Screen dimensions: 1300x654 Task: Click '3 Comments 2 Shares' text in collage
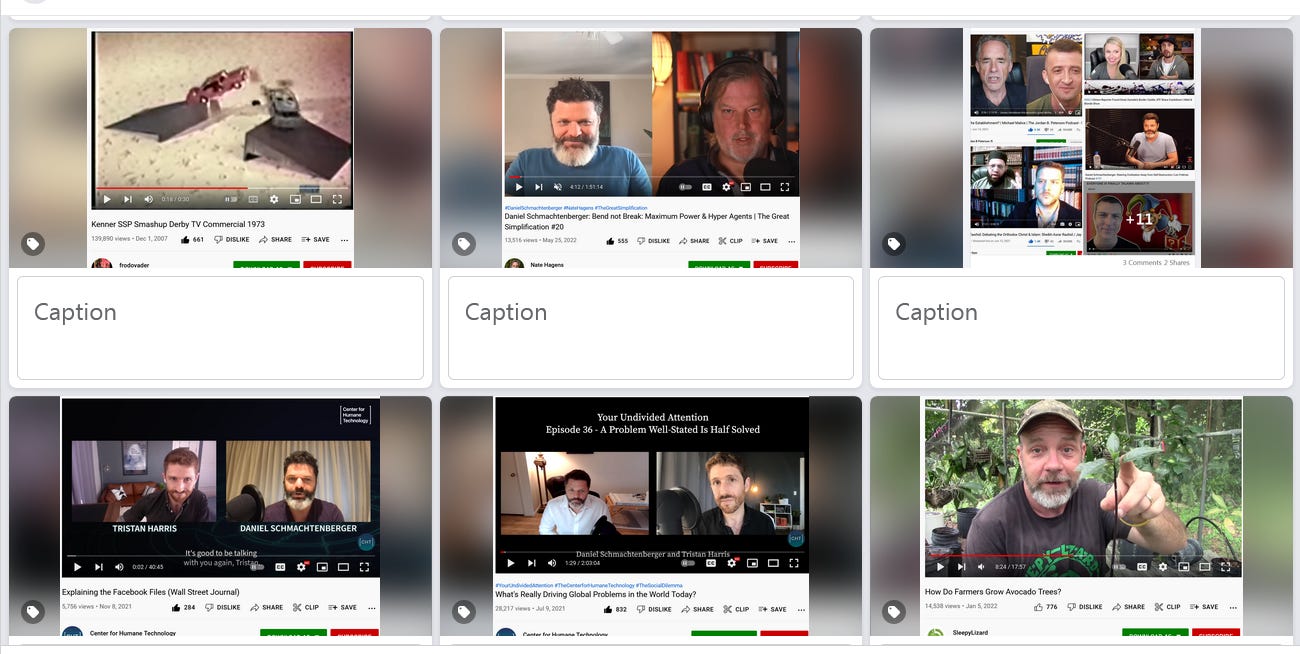1156,262
